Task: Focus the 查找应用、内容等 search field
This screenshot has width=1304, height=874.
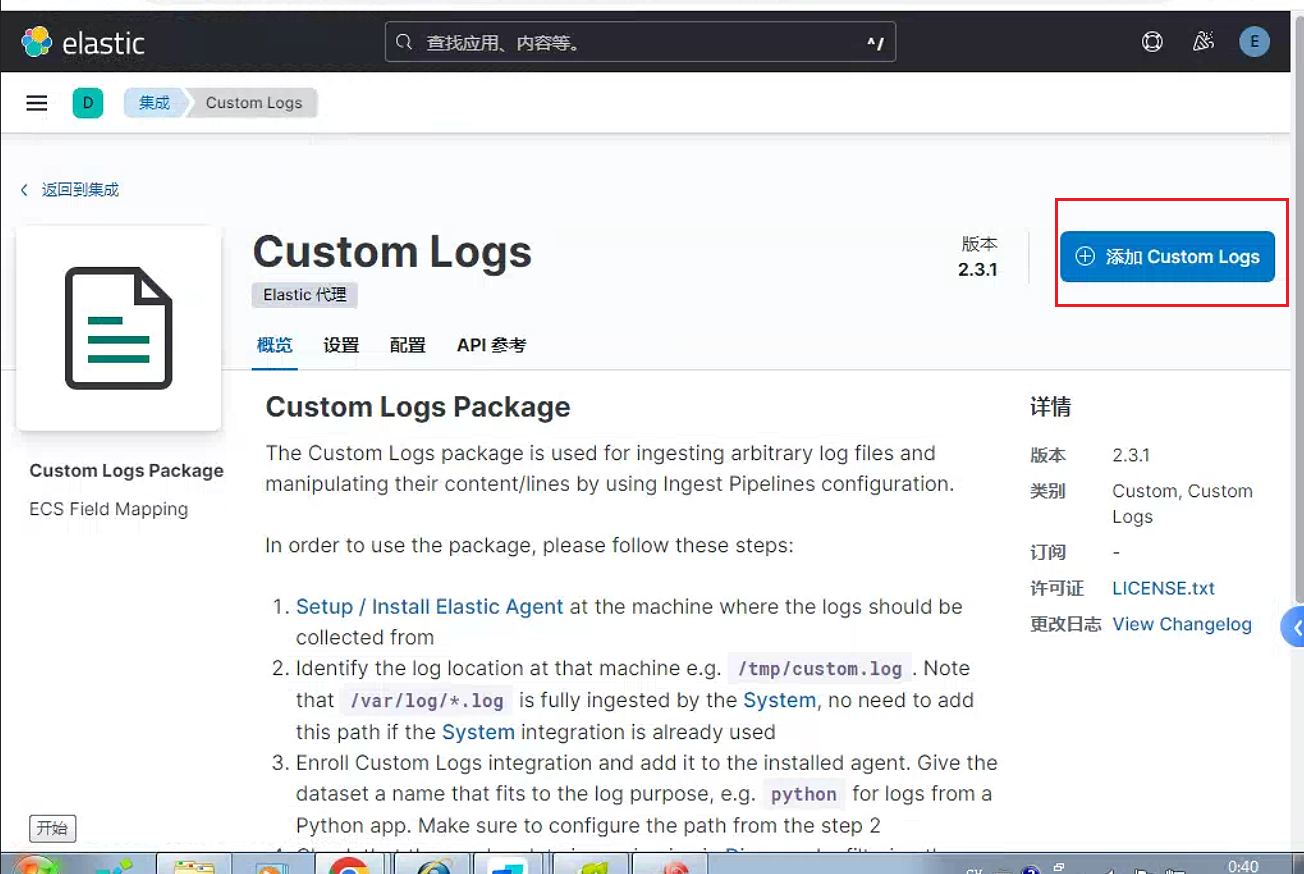Action: (640, 43)
